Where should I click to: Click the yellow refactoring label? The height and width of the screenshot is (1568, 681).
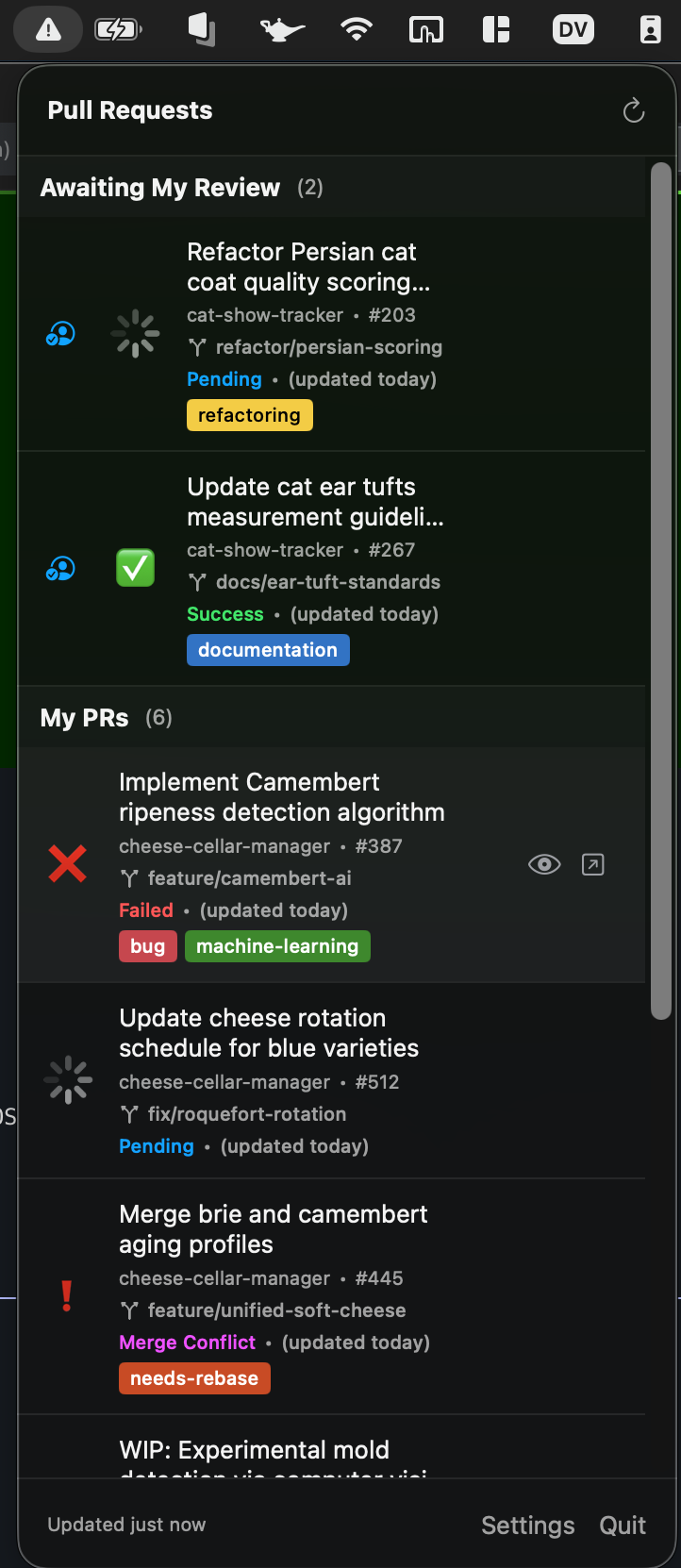[x=249, y=415]
